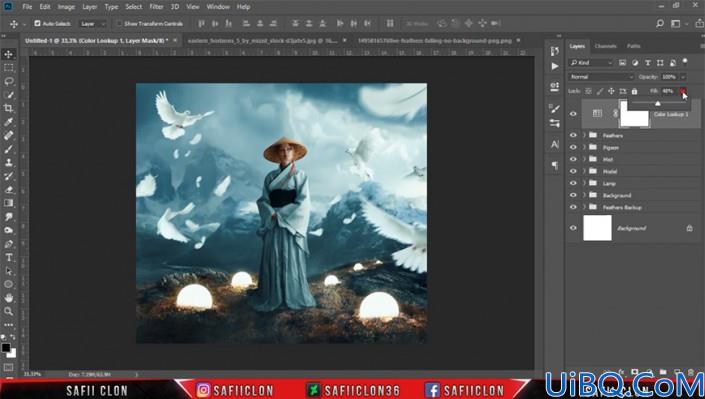Select the Healing Brush tool
The image size is (705, 399).
[x=9, y=135]
